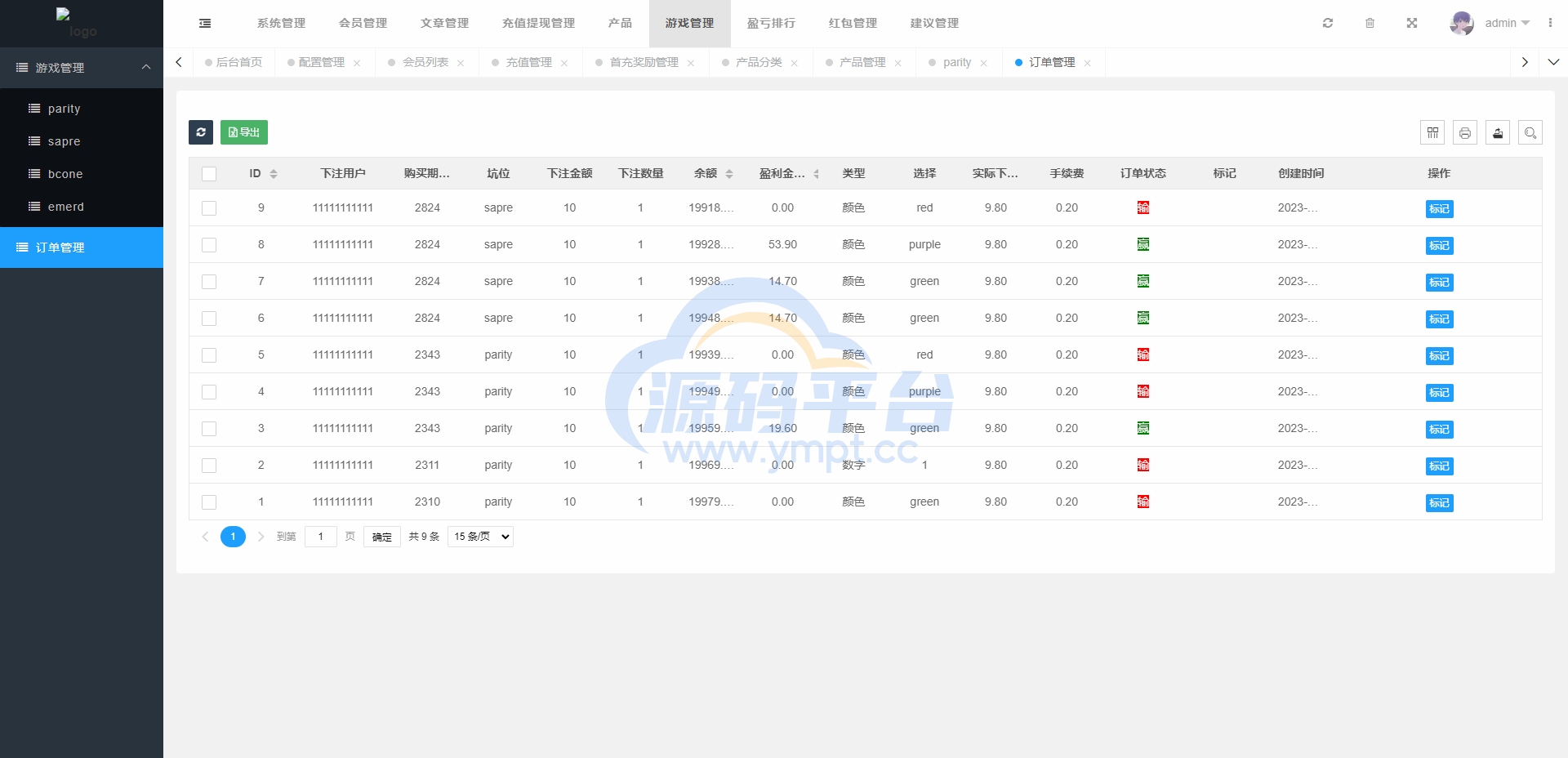Open the bcone item in the sidebar
This screenshot has width=1568, height=758.
(82, 174)
